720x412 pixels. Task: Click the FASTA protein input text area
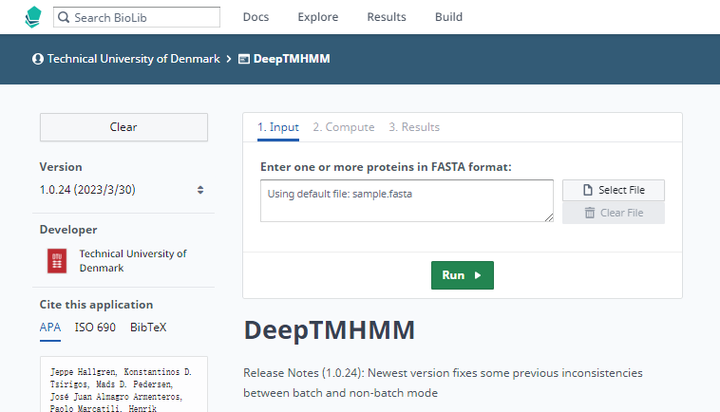[406, 200]
